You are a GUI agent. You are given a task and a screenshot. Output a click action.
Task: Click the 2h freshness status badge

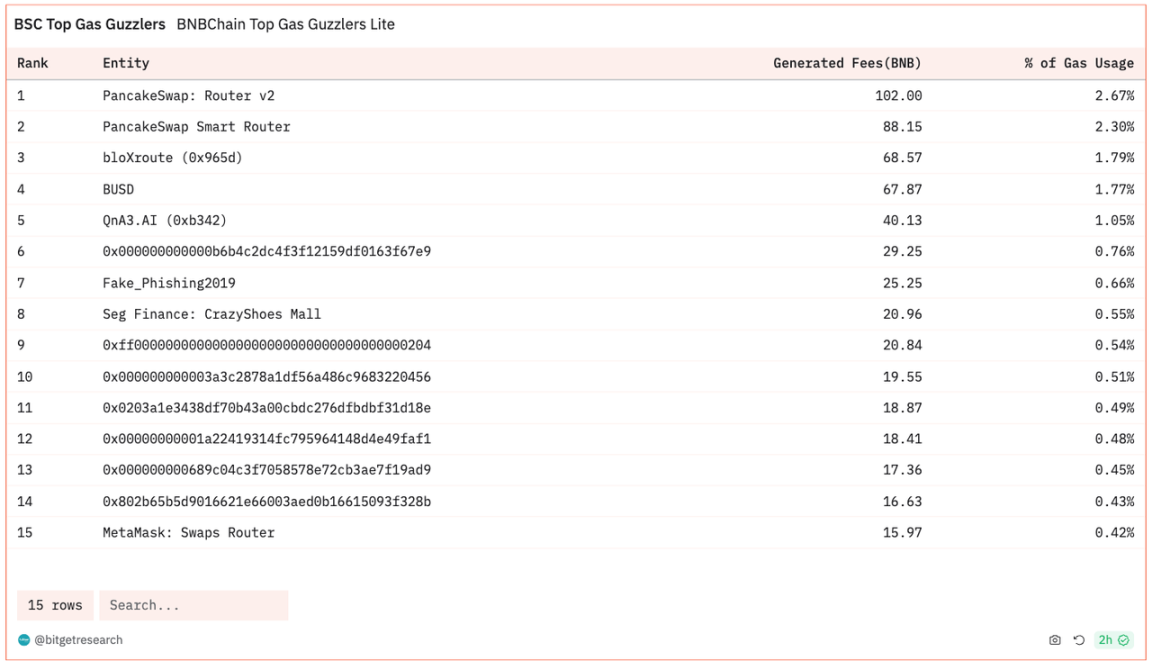(1113, 640)
